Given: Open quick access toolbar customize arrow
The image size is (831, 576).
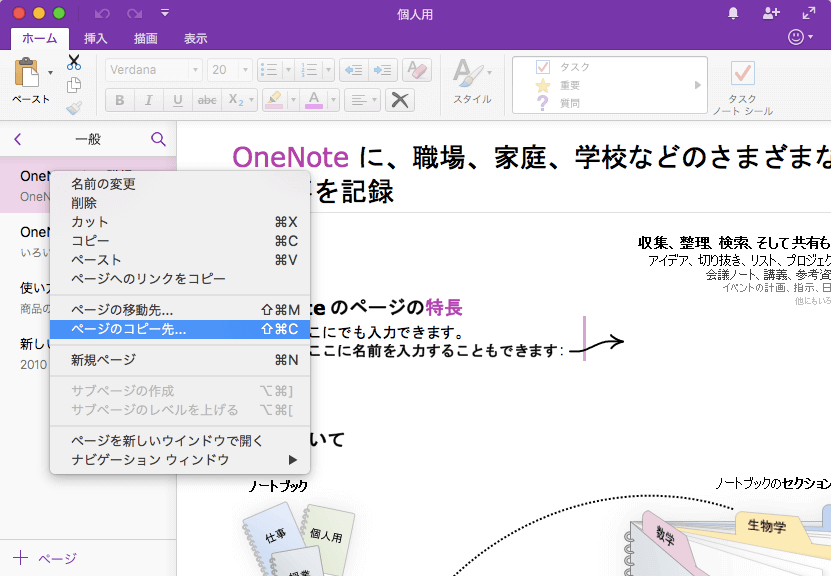Looking at the screenshot, I should tap(165, 13).
